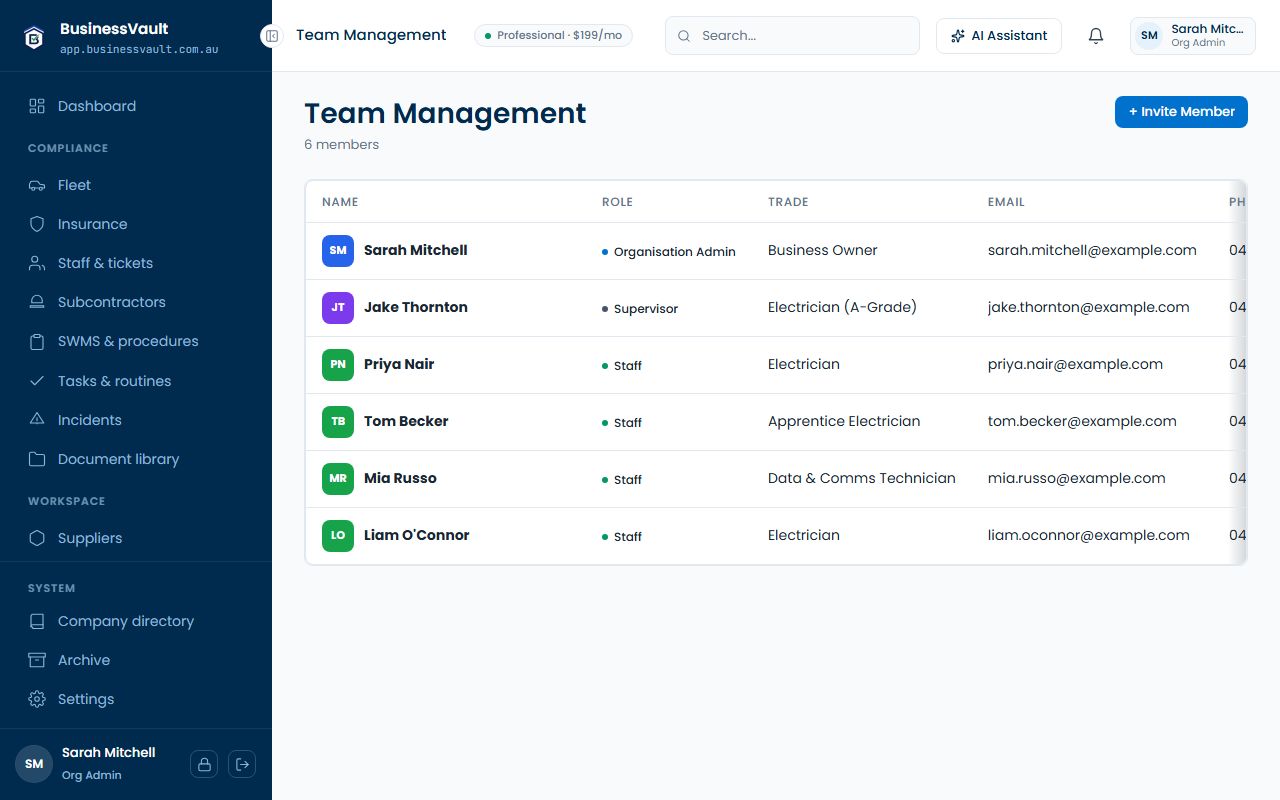The image size is (1280, 800).
Task: Click the Settings gear icon
Action: [37, 699]
